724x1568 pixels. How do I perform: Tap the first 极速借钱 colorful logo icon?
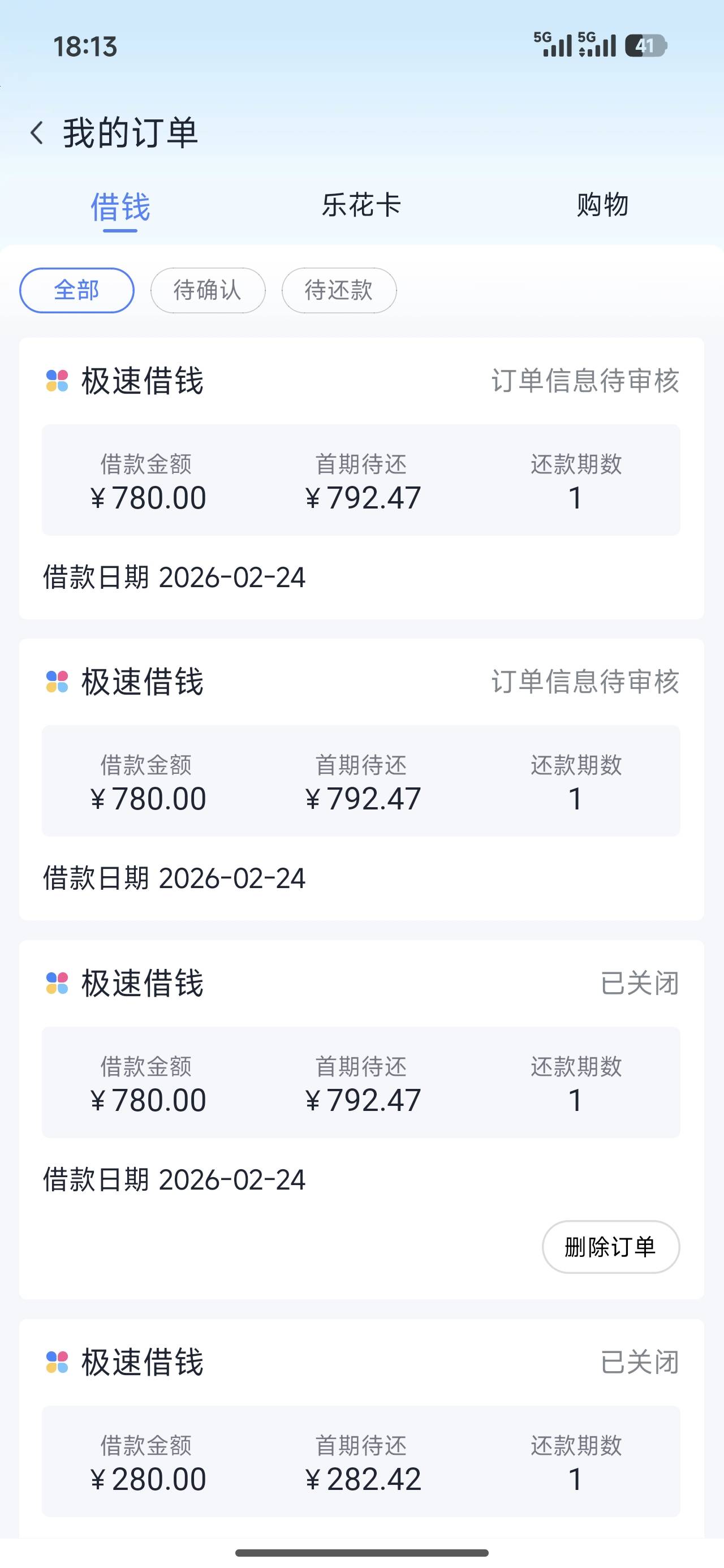click(57, 381)
